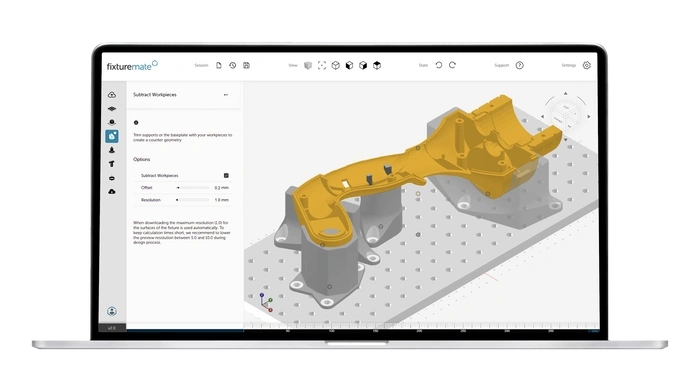Screen dimensions: 700x390
Task: Click the fixturemate logo
Action: coord(132,66)
